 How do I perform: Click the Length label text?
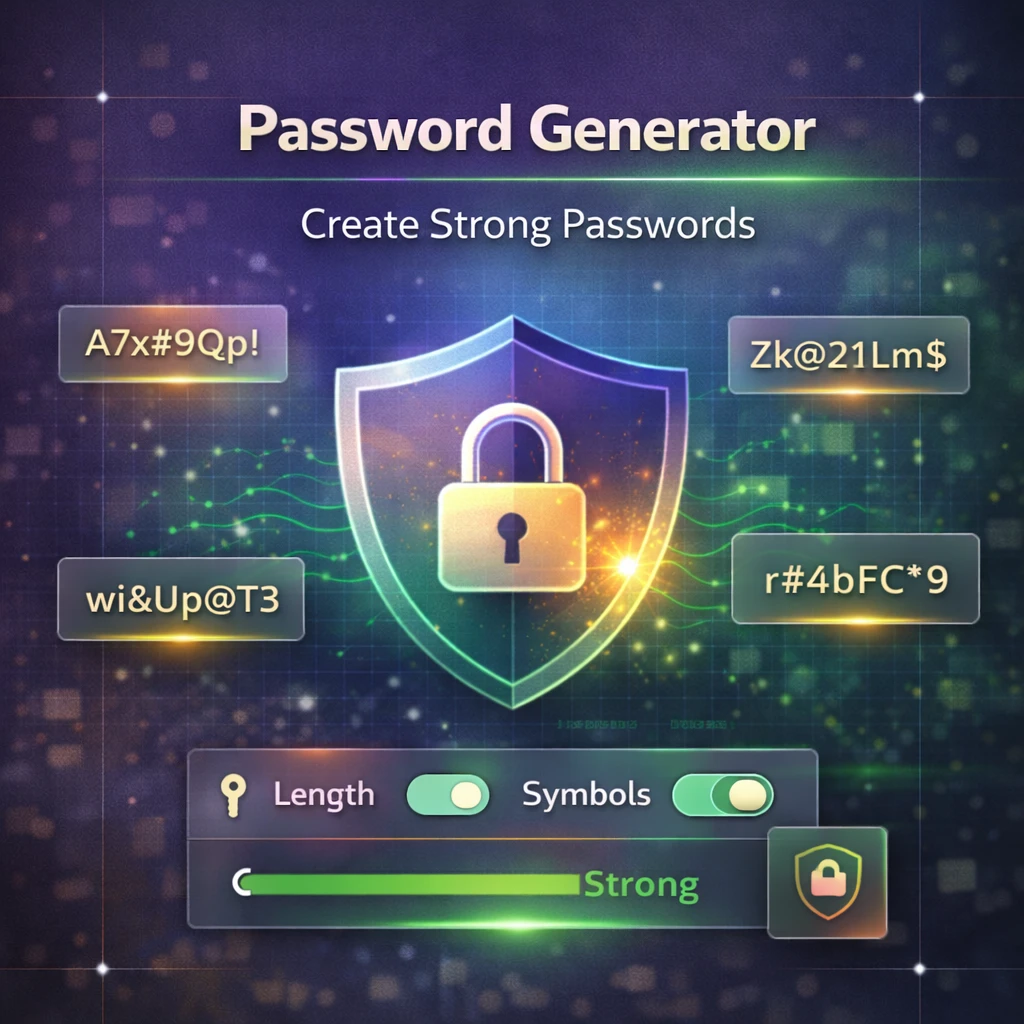coord(324,795)
